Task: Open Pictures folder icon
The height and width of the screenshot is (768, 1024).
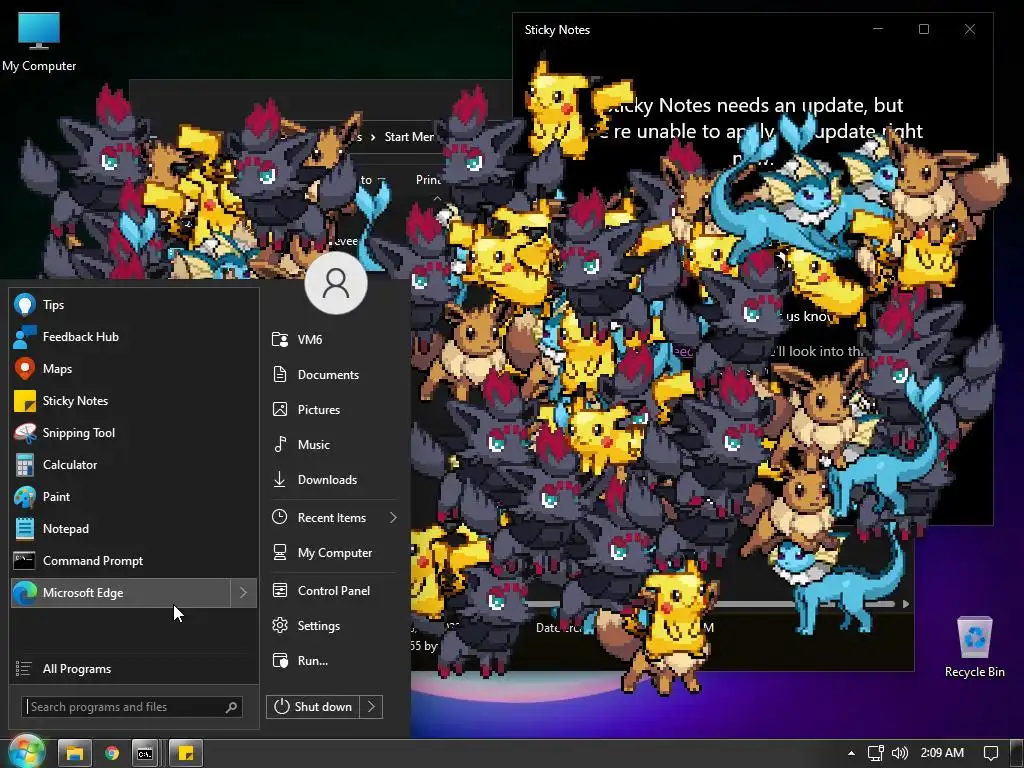Action: point(280,409)
